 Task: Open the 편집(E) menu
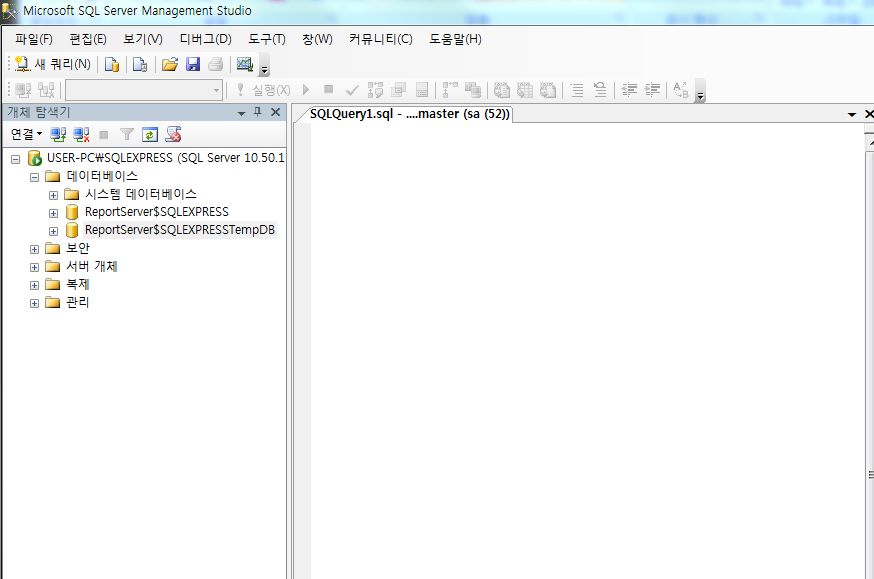point(88,39)
